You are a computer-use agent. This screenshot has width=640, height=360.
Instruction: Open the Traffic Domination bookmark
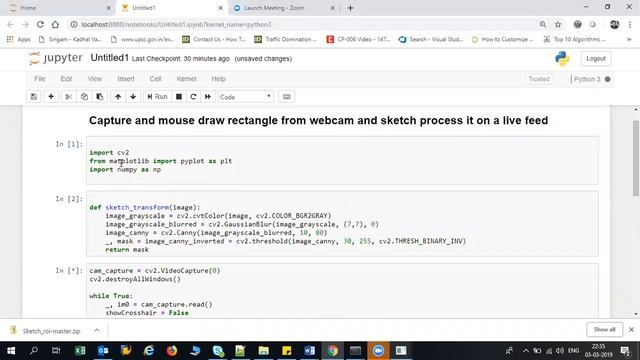tap(286, 39)
